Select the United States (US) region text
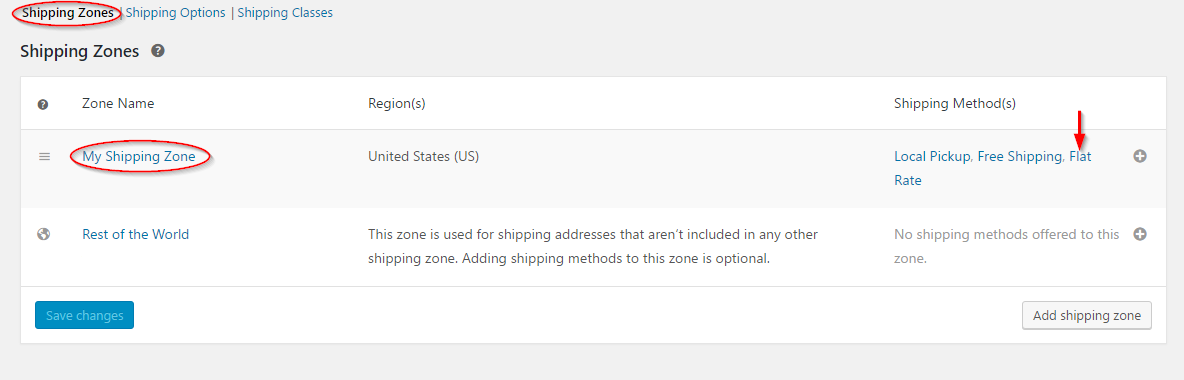The height and width of the screenshot is (380, 1184). point(424,156)
